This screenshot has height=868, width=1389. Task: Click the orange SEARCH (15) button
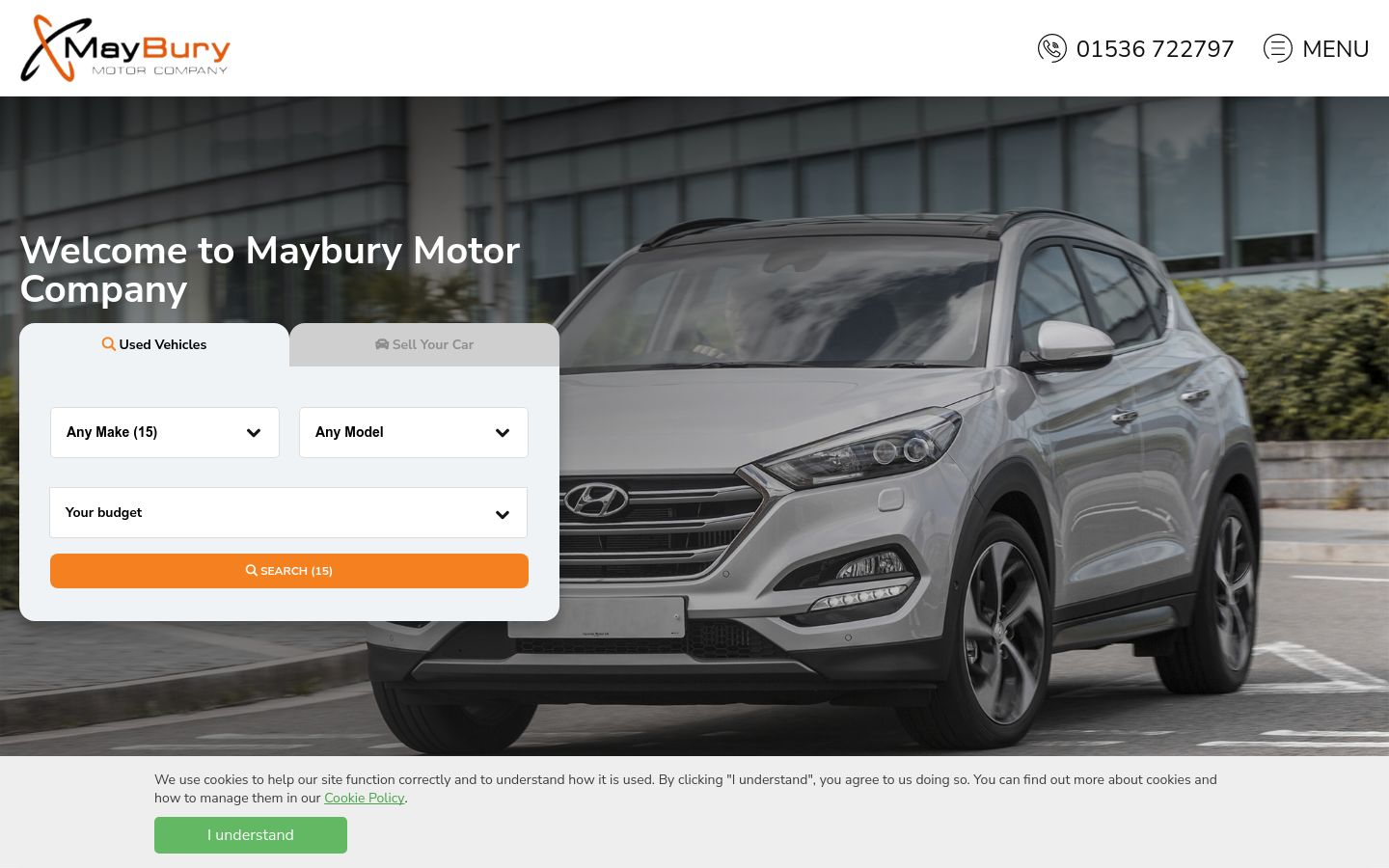click(x=289, y=571)
